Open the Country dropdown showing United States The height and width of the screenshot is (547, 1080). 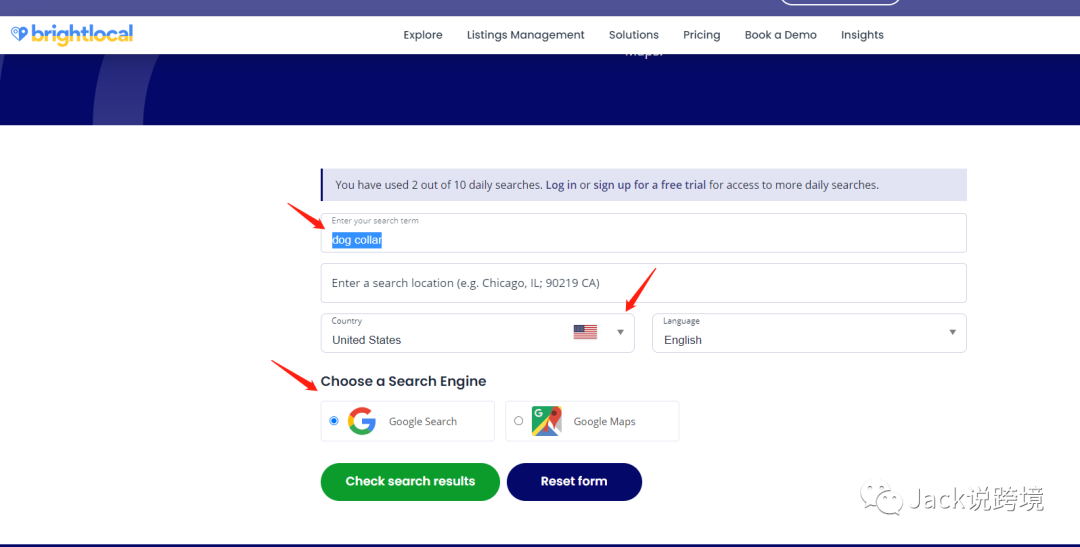(x=477, y=333)
